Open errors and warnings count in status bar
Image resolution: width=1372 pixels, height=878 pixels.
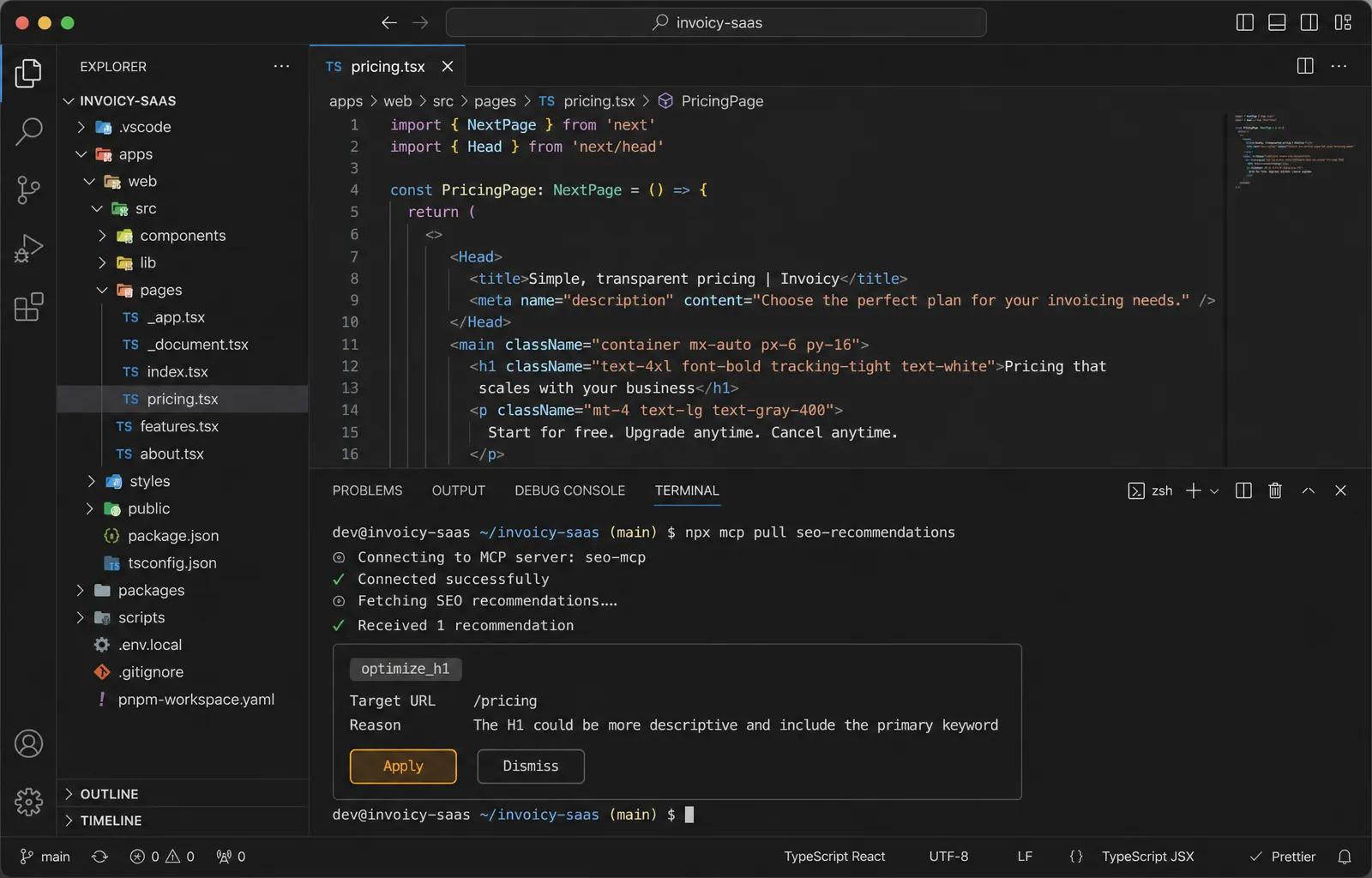[x=162, y=857]
